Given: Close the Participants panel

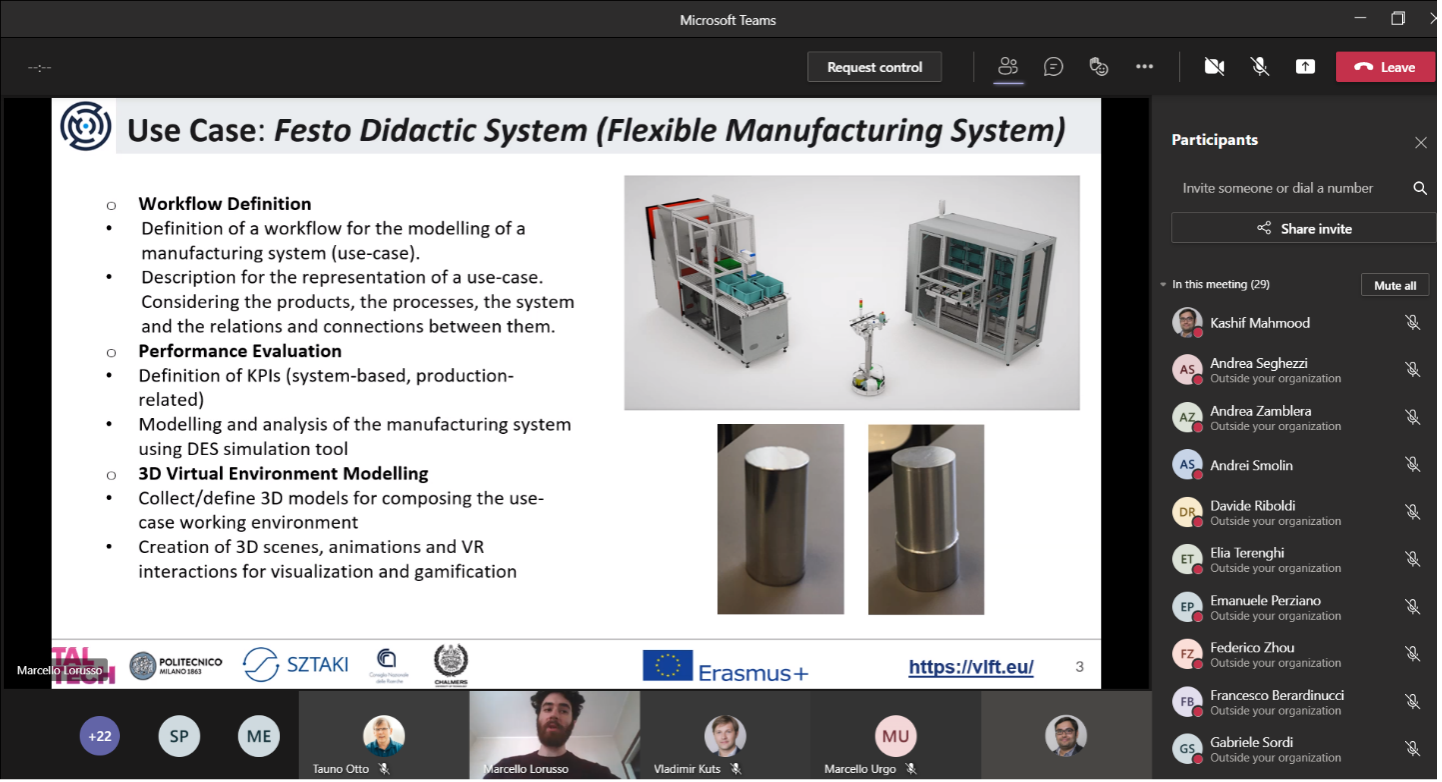Looking at the screenshot, I should (x=1420, y=143).
